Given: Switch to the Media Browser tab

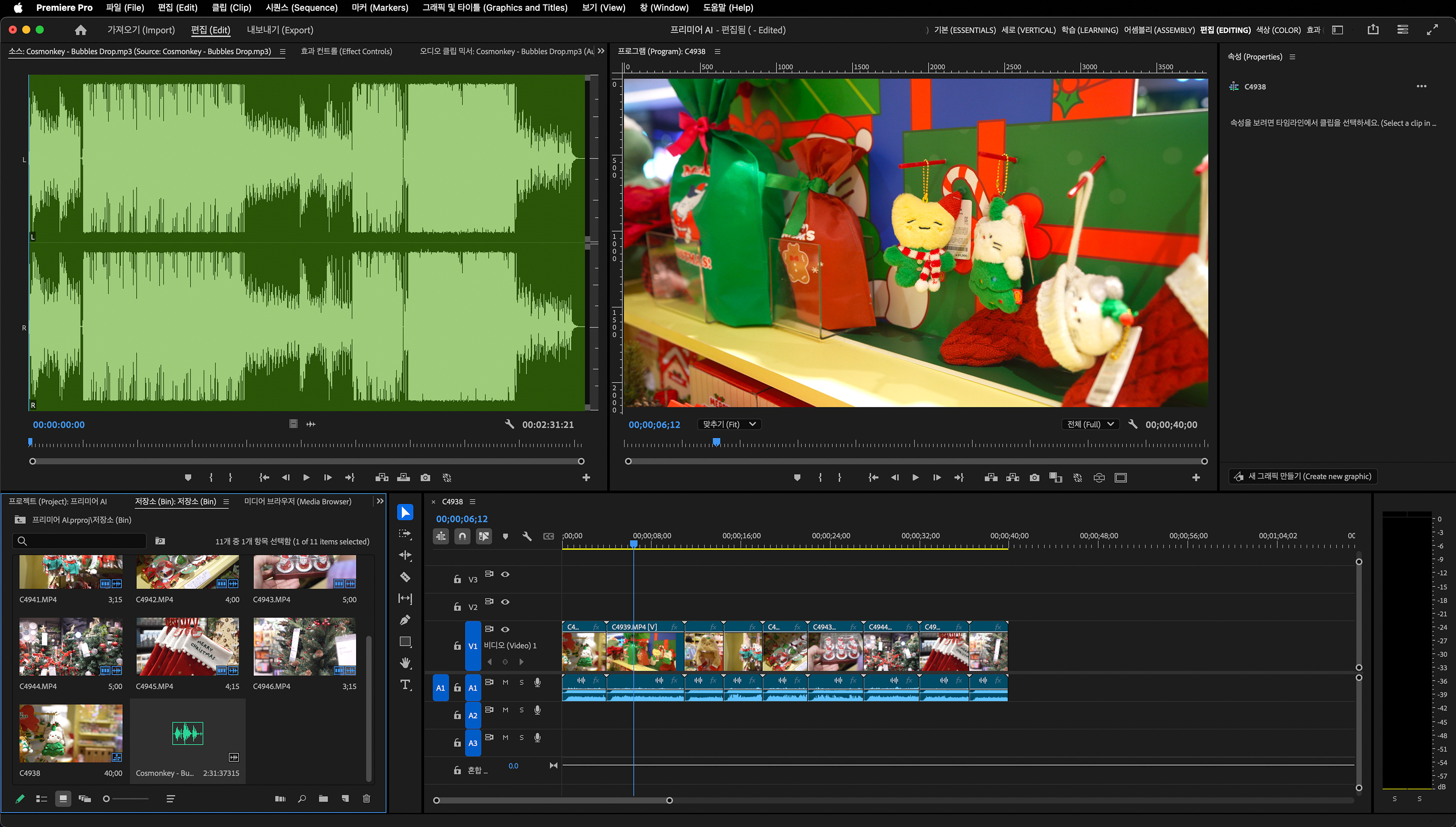Looking at the screenshot, I should coord(297,502).
